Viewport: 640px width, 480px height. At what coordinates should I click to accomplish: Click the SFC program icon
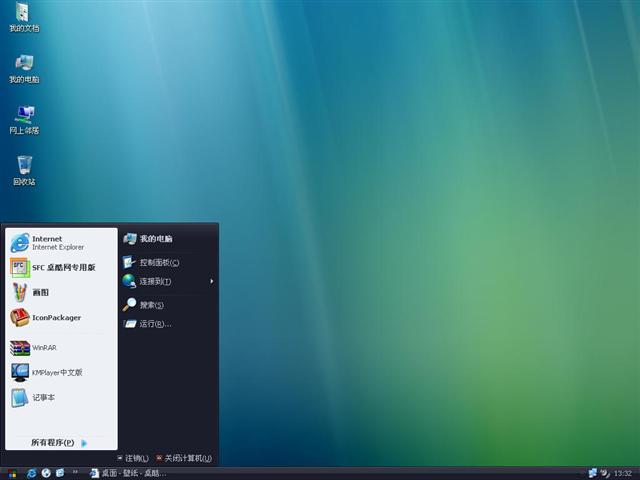tap(20, 268)
